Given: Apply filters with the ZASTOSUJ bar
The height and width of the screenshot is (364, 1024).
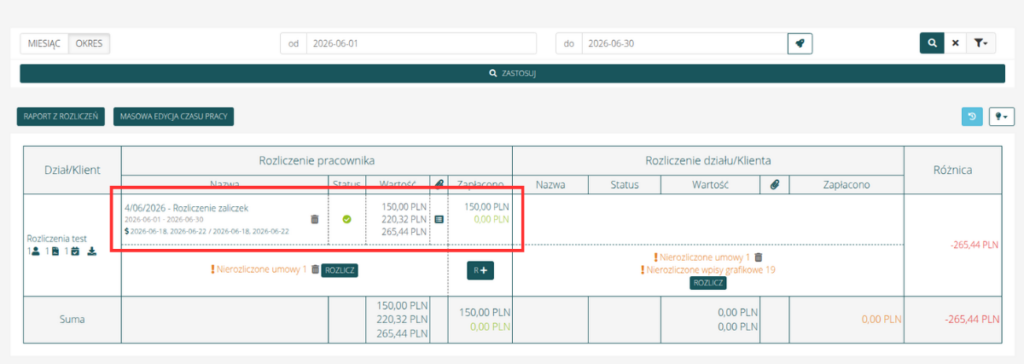Looking at the screenshot, I should coord(512,74).
